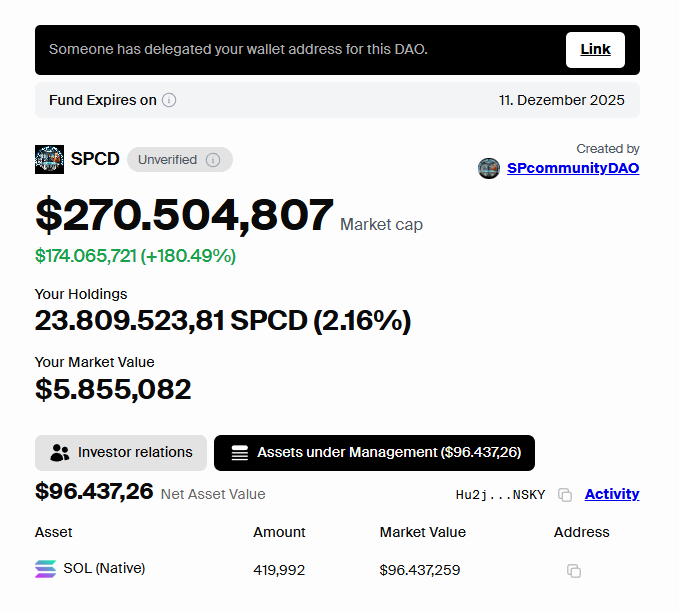Click the Address column header
This screenshot has width=679, height=611.
click(582, 532)
